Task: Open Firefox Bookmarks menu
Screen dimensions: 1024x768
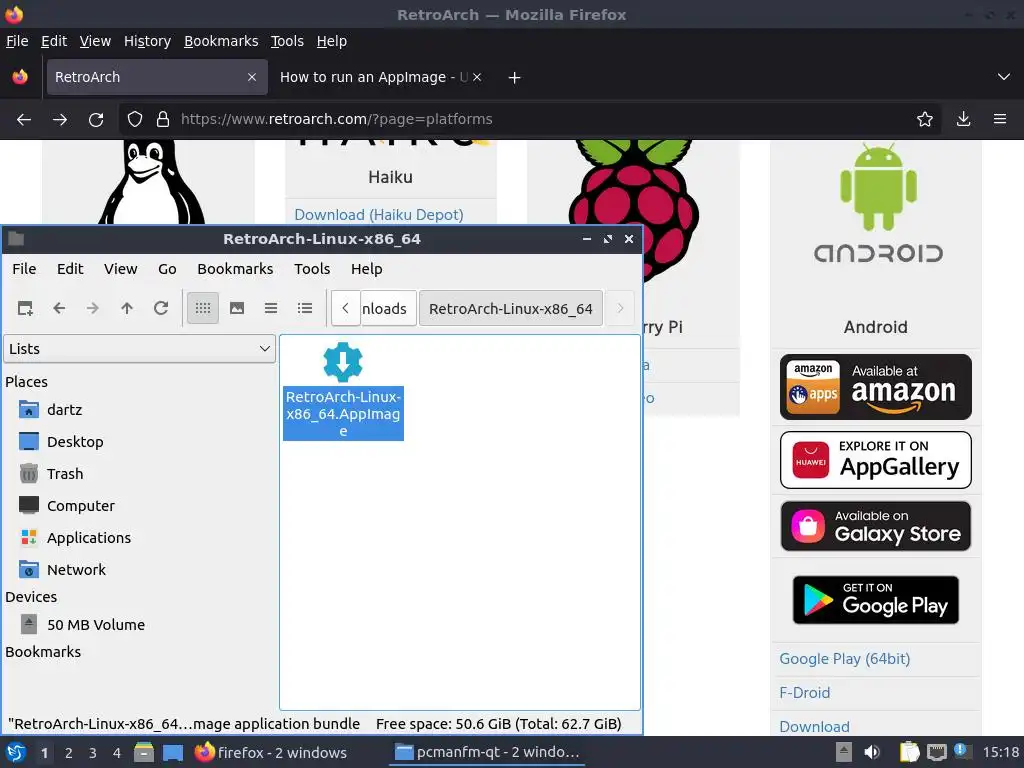Action: pyautogui.click(x=221, y=41)
